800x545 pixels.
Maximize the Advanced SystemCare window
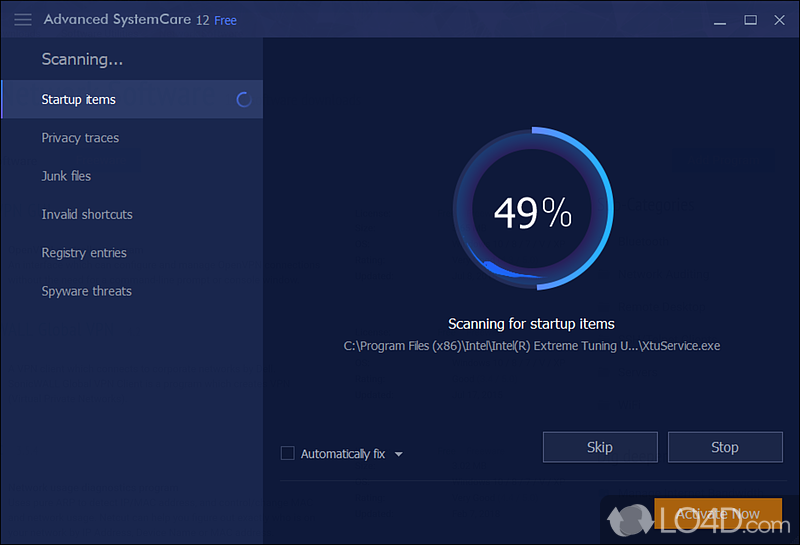[750, 20]
